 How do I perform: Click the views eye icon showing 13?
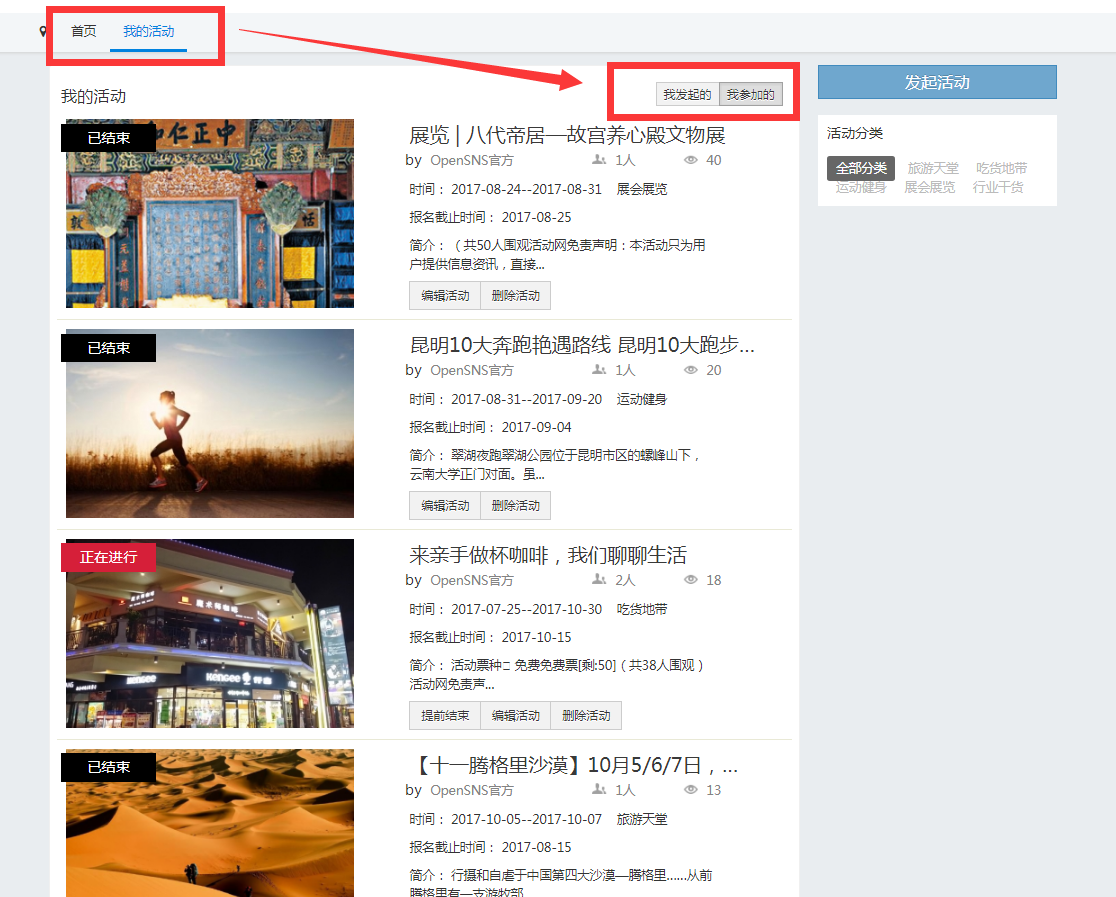(x=690, y=790)
